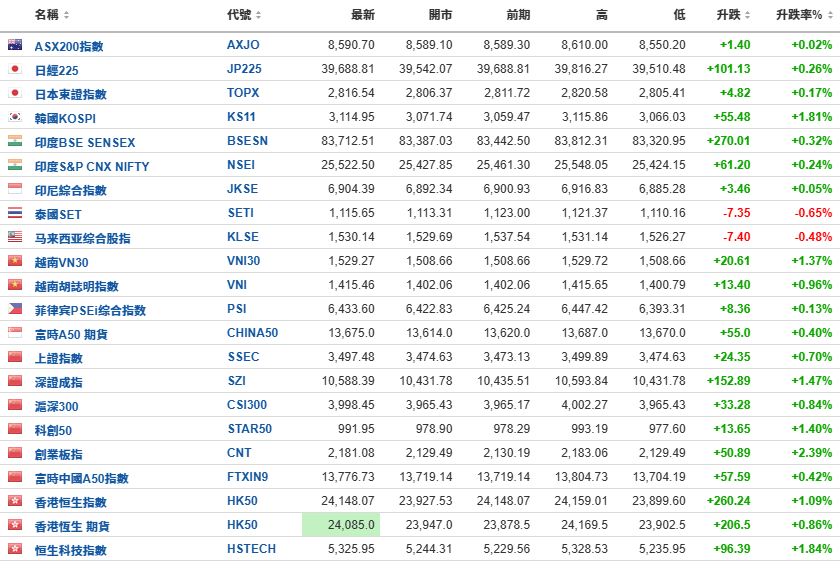This screenshot has height=562, width=840.
Task: Click the India flag beside 印度S&P CNX NIFTY
Action: coord(15,165)
